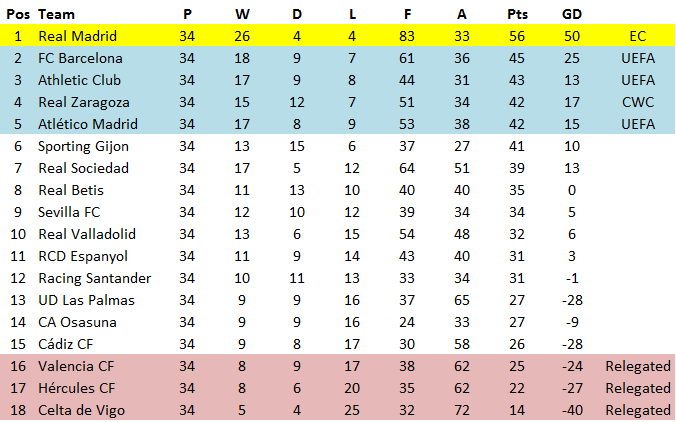Select the UD Las Palmas row name
This screenshot has height=422, width=676.
pyautogui.click(x=86, y=300)
